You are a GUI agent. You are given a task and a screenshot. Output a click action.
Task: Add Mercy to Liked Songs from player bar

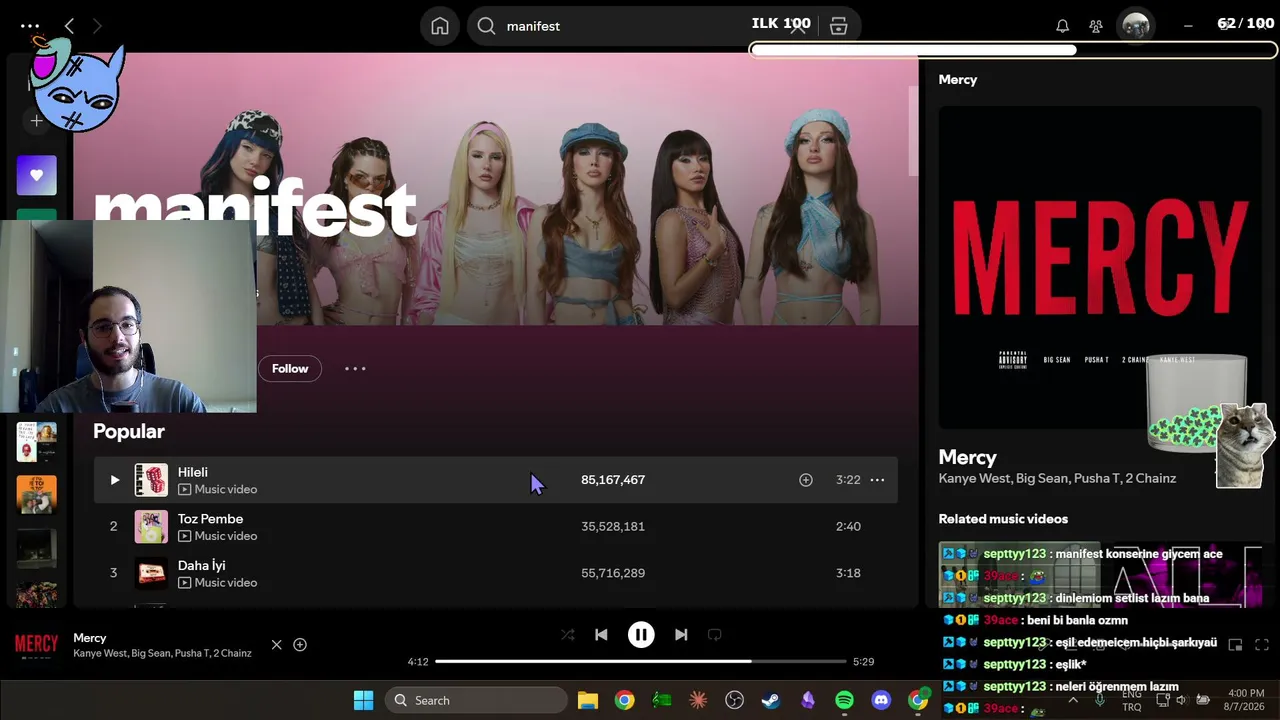point(300,645)
